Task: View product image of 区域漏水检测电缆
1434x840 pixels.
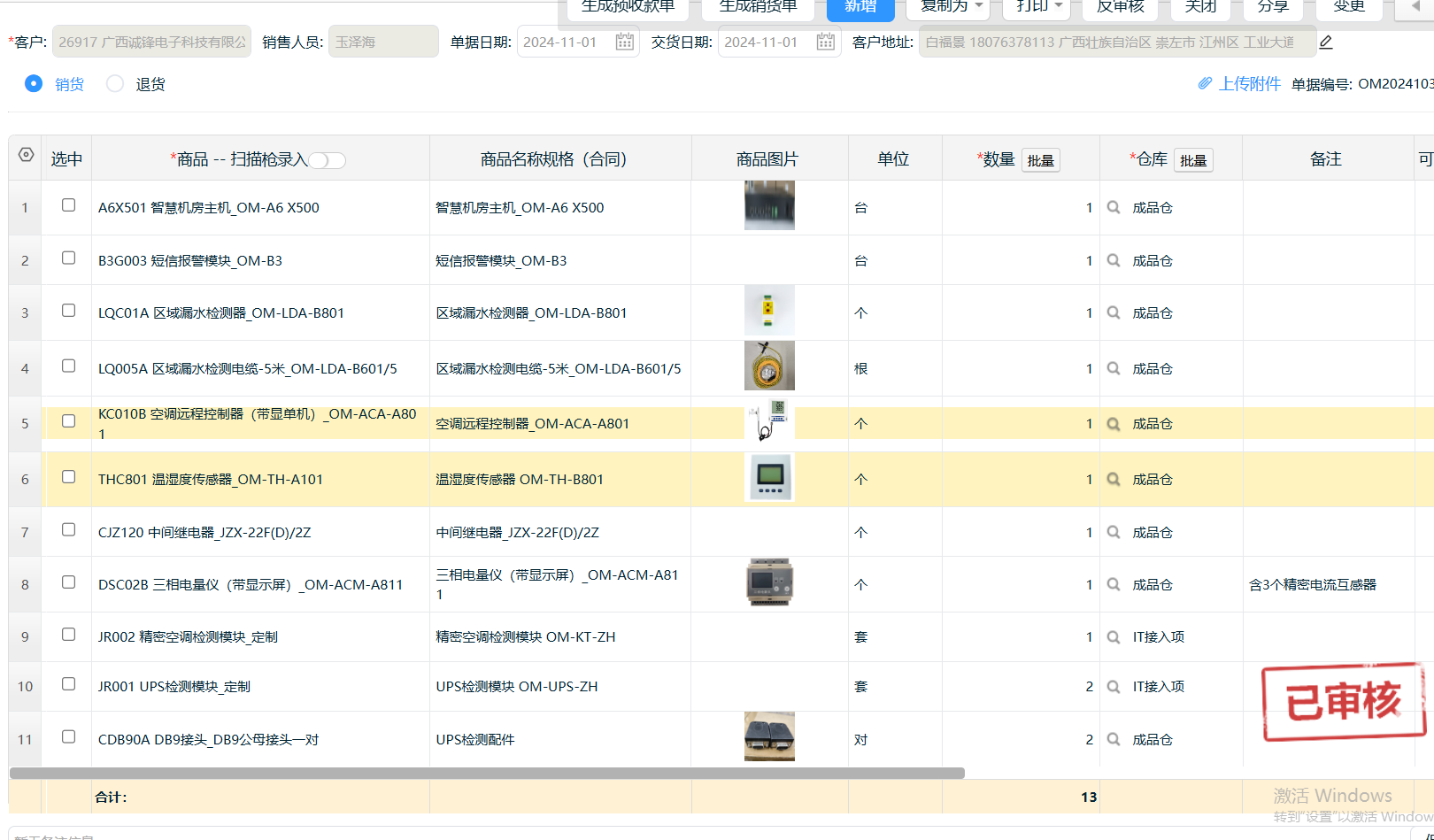Action: point(769,366)
